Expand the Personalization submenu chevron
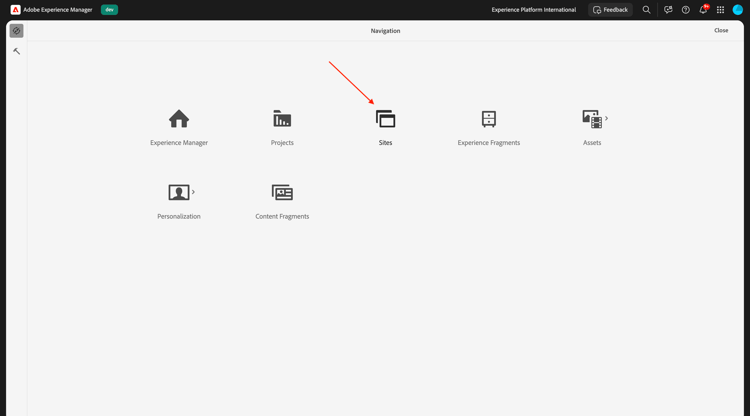 pyautogui.click(x=193, y=192)
